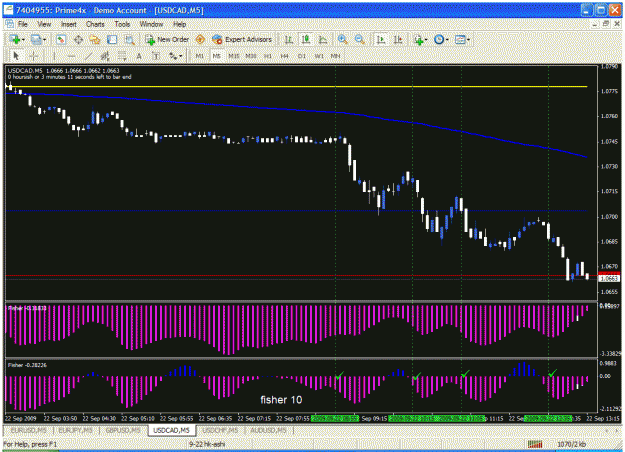The height and width of the screenshot is (452, 625).
Task: Open the Help menu
Action: (x=179, y=24)
